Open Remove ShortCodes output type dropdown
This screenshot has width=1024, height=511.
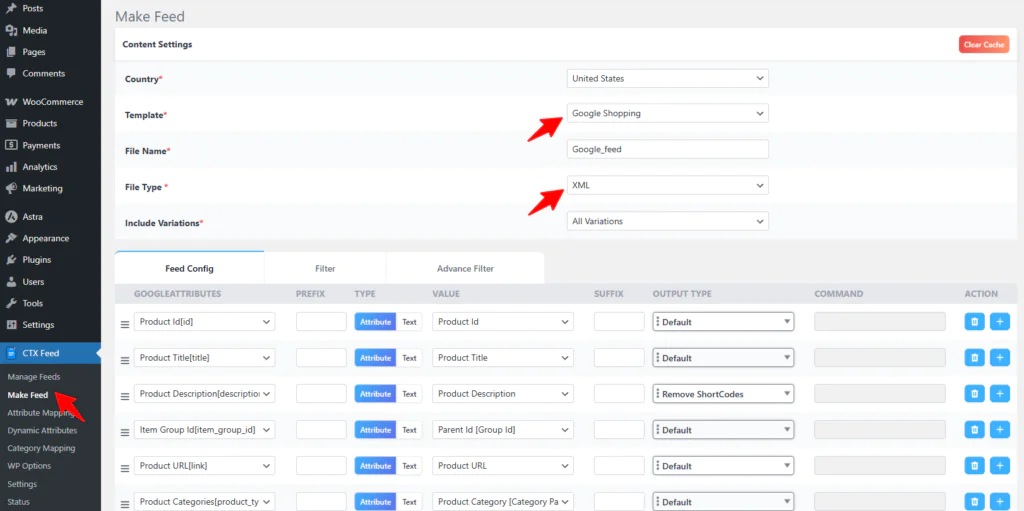pos(723,394)
